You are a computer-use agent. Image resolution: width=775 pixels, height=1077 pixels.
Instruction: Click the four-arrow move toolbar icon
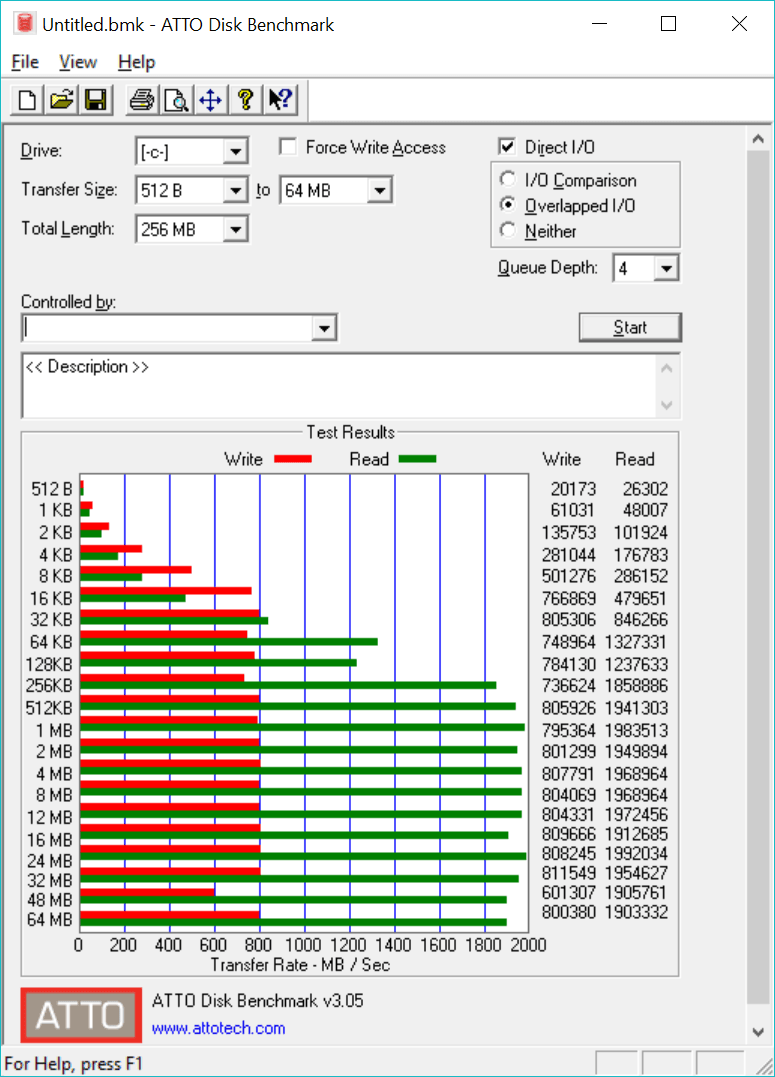coord(210,100)
